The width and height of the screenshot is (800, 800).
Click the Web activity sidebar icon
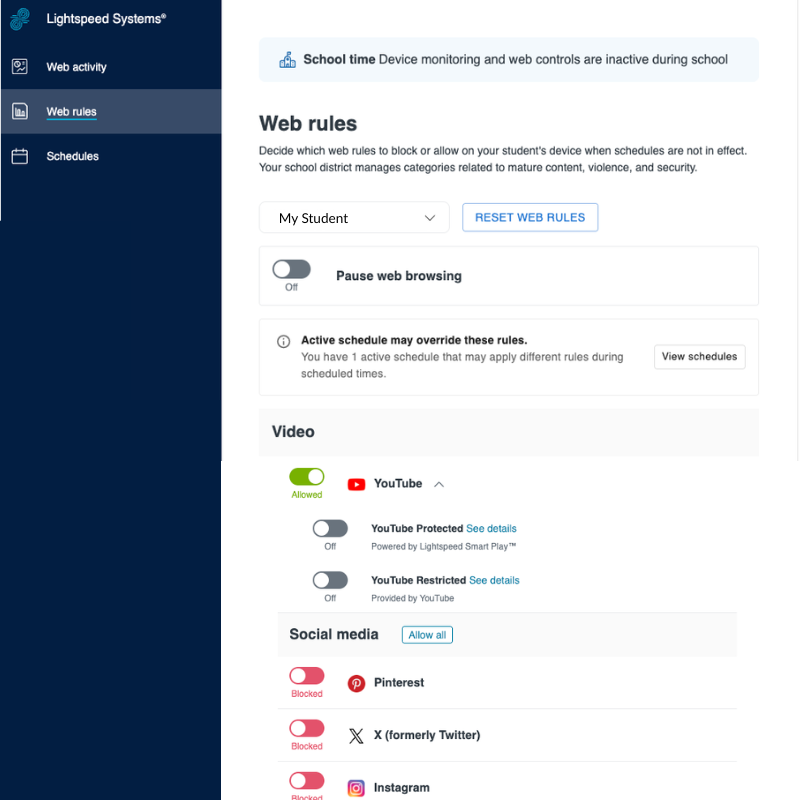(x=20, y=66)
